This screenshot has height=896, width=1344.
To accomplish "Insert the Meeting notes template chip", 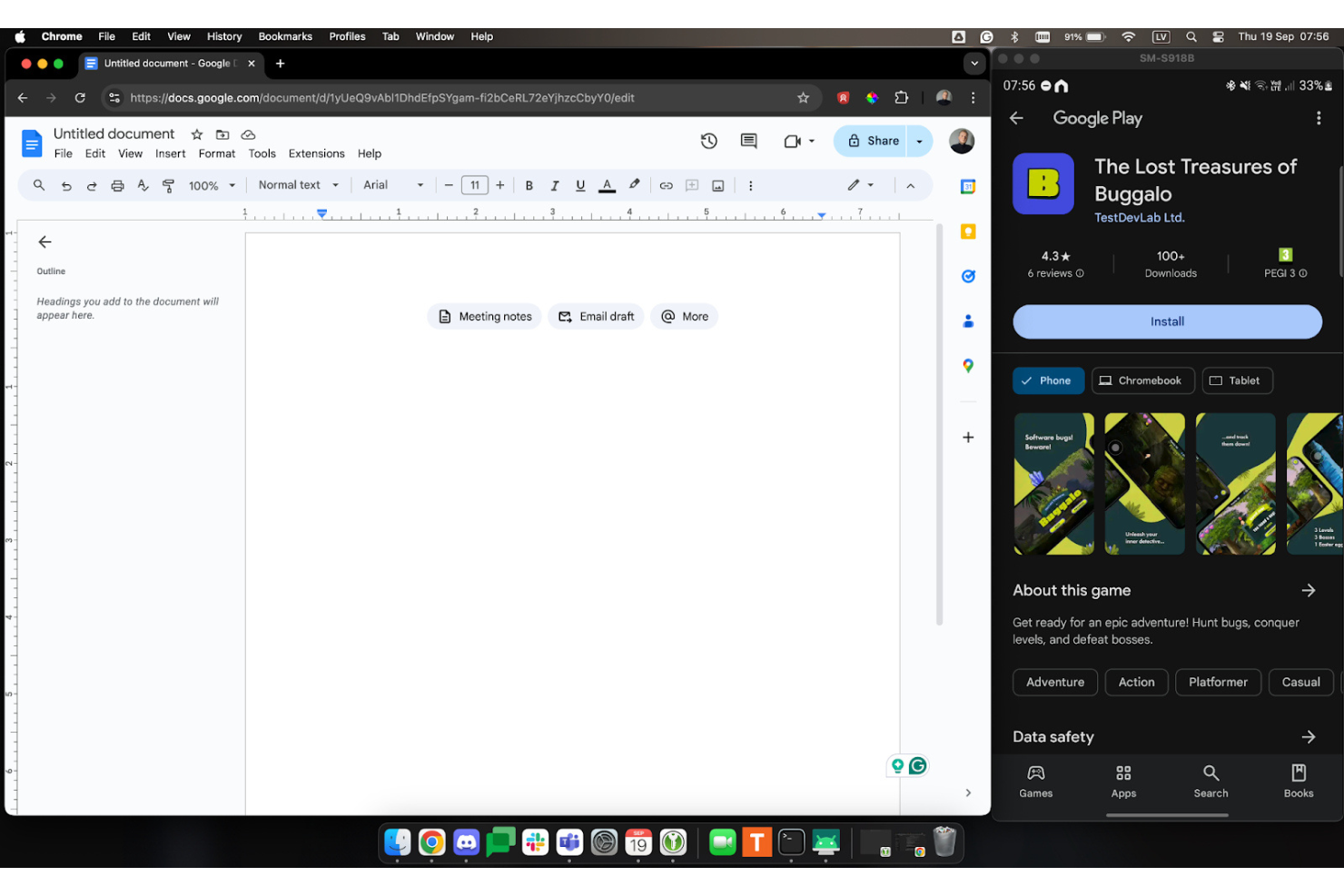I will (485, 317).
